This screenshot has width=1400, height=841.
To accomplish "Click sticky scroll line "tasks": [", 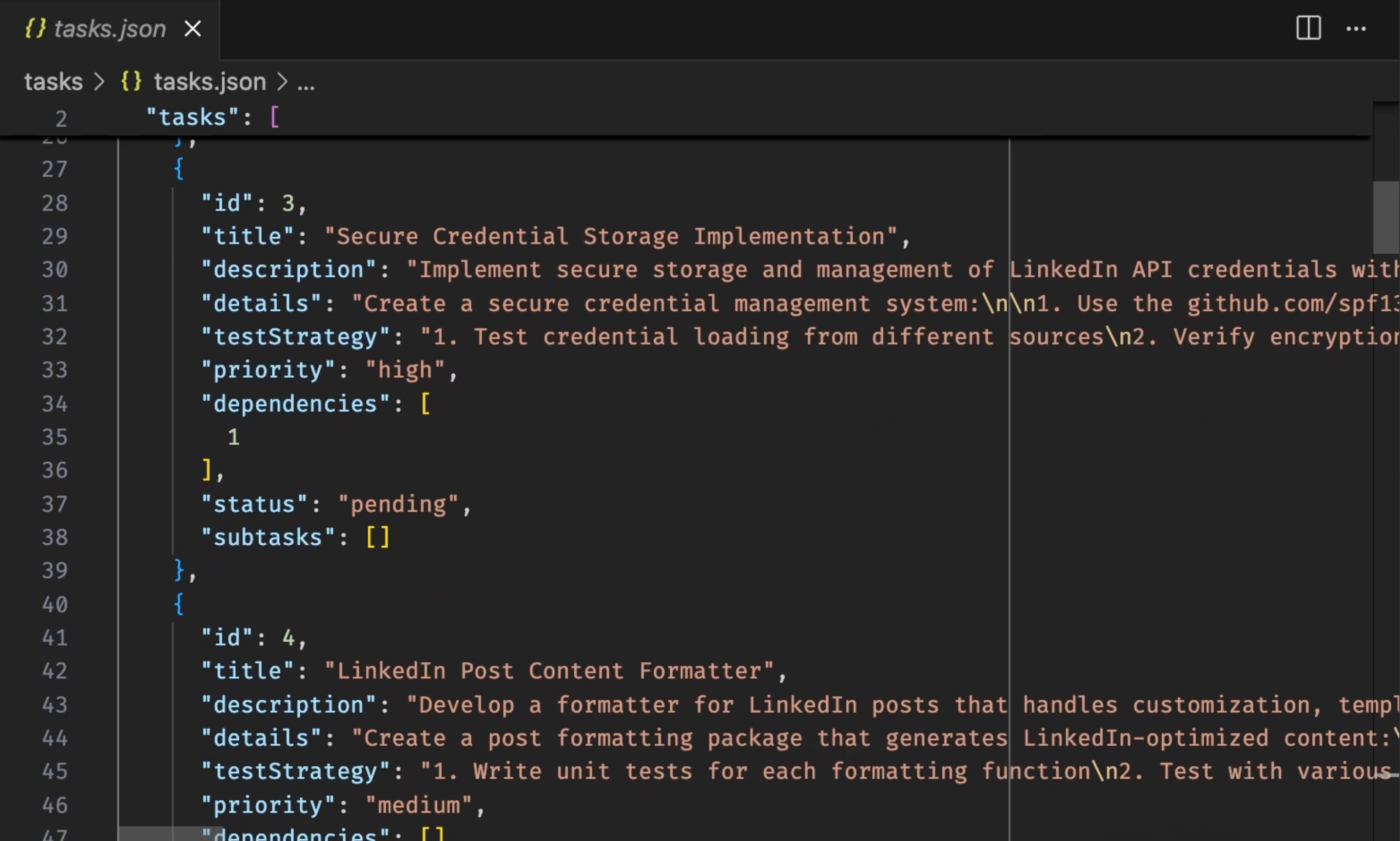I will 213,117.
